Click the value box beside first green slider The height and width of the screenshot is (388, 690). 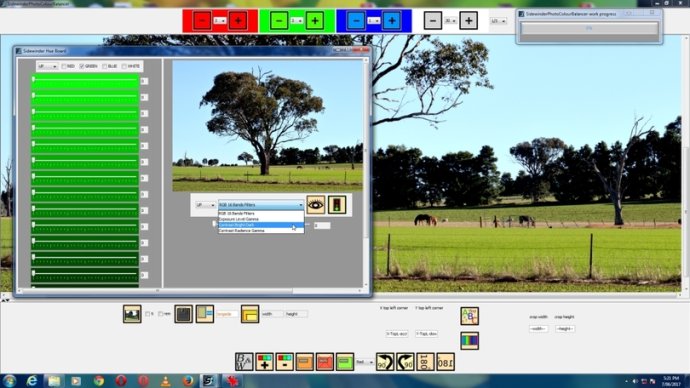(x=144, y=81)
